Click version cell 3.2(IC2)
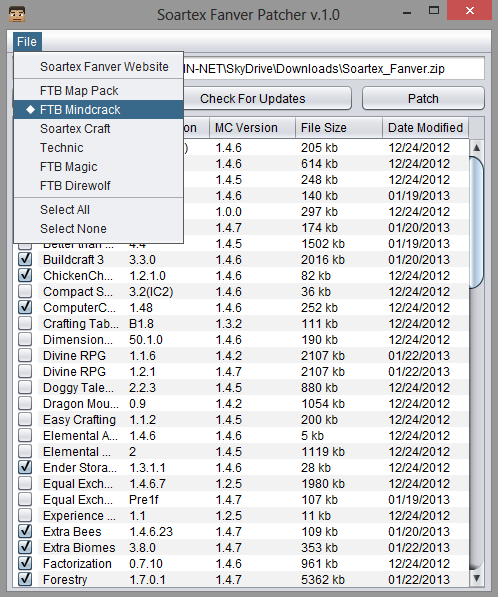This screenshot has height=597, width=498. 151,292
